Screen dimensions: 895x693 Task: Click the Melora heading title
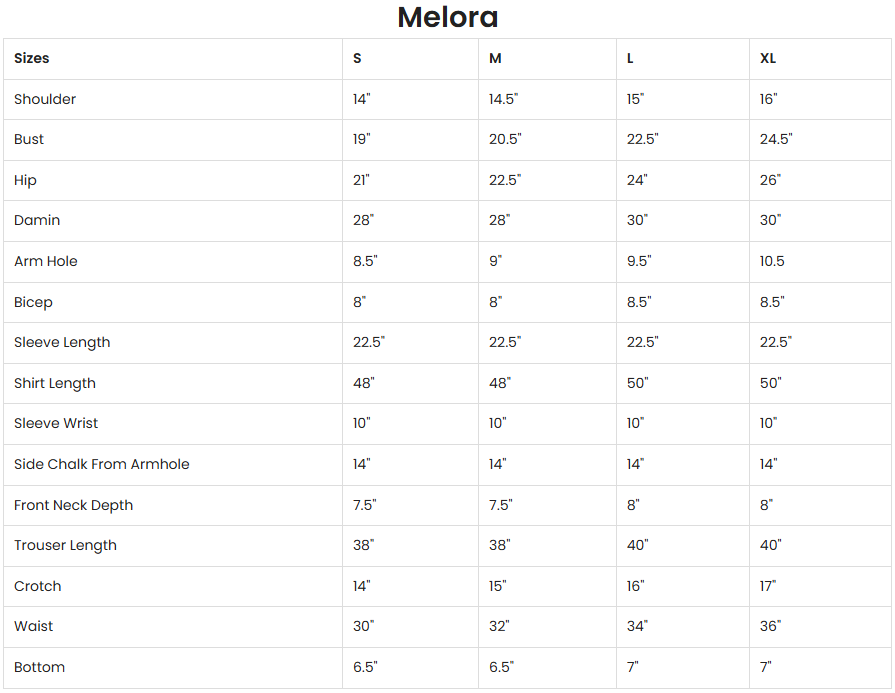tap(447, 17)
